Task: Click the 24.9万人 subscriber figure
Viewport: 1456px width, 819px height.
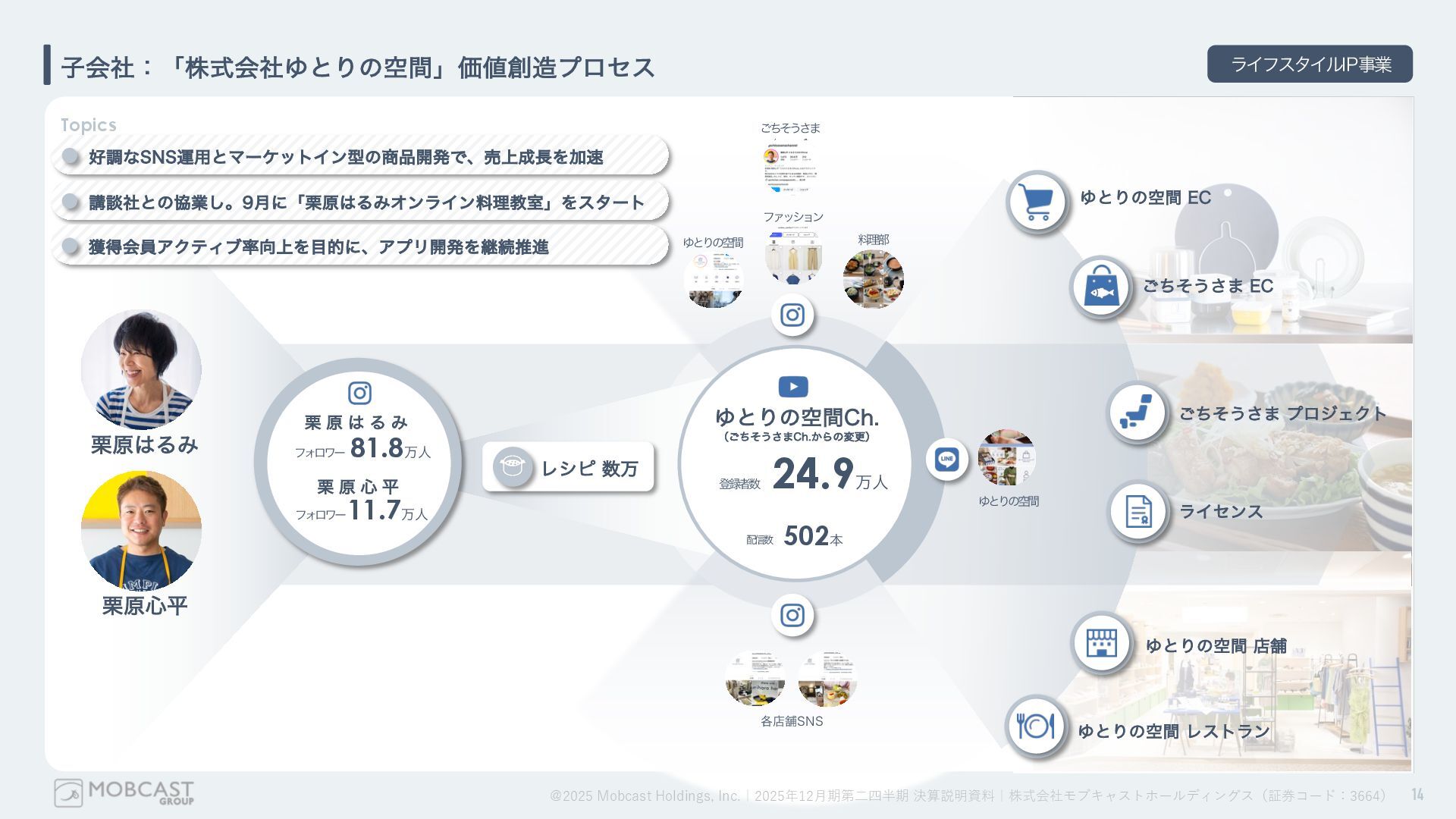Action: [x=830, y=475]
